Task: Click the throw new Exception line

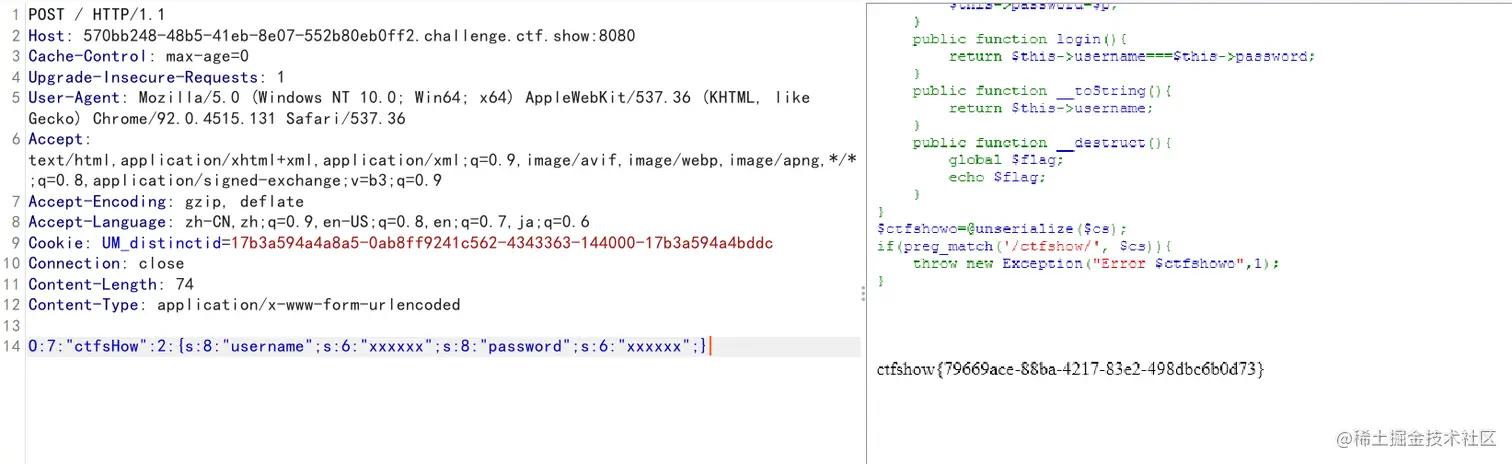Action: coord(1096,264)
